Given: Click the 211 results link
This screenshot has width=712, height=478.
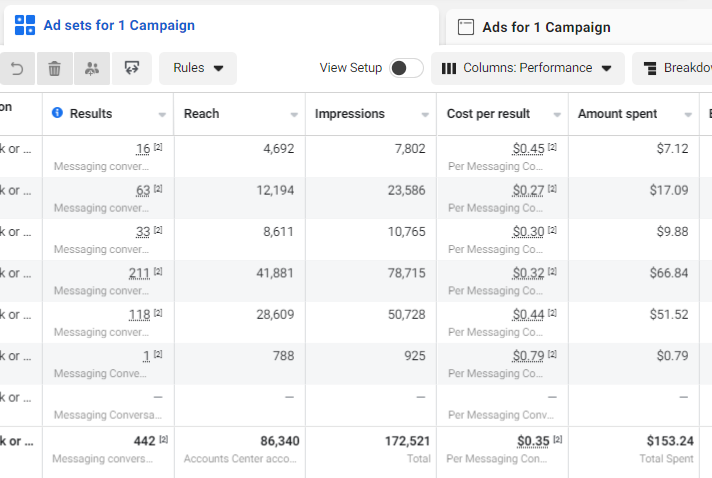Looking at the screenshot, I should [x=139, y=273].
